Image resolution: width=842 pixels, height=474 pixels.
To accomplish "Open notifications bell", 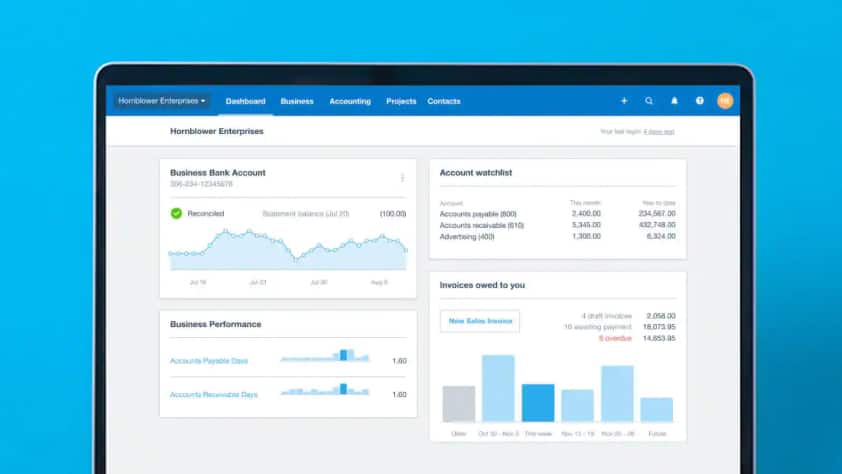I will click(x=674, y=101).
